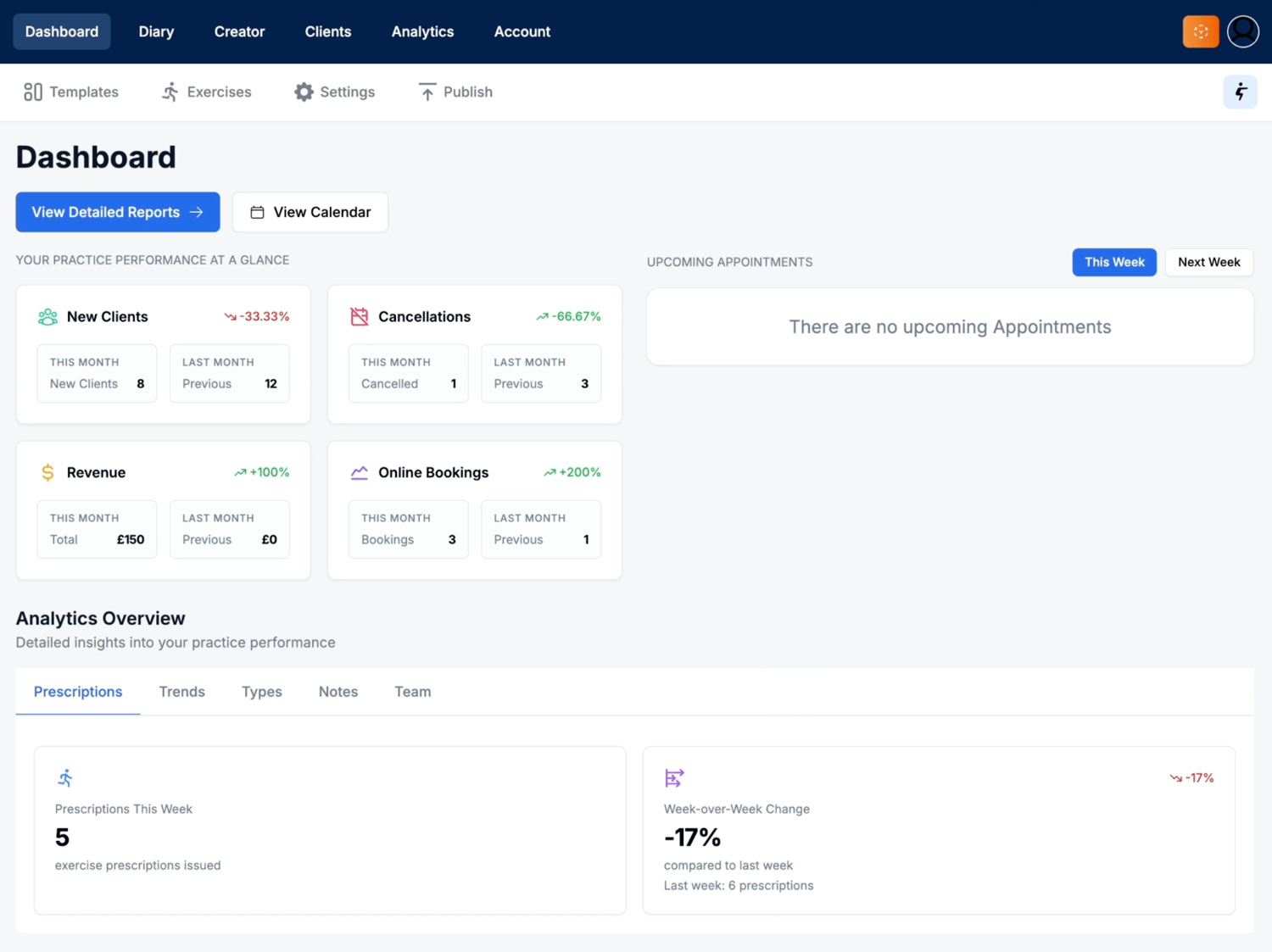Open Settings via the gear icon
This screenshot has width=1272, height=952.
pos(303,92)
